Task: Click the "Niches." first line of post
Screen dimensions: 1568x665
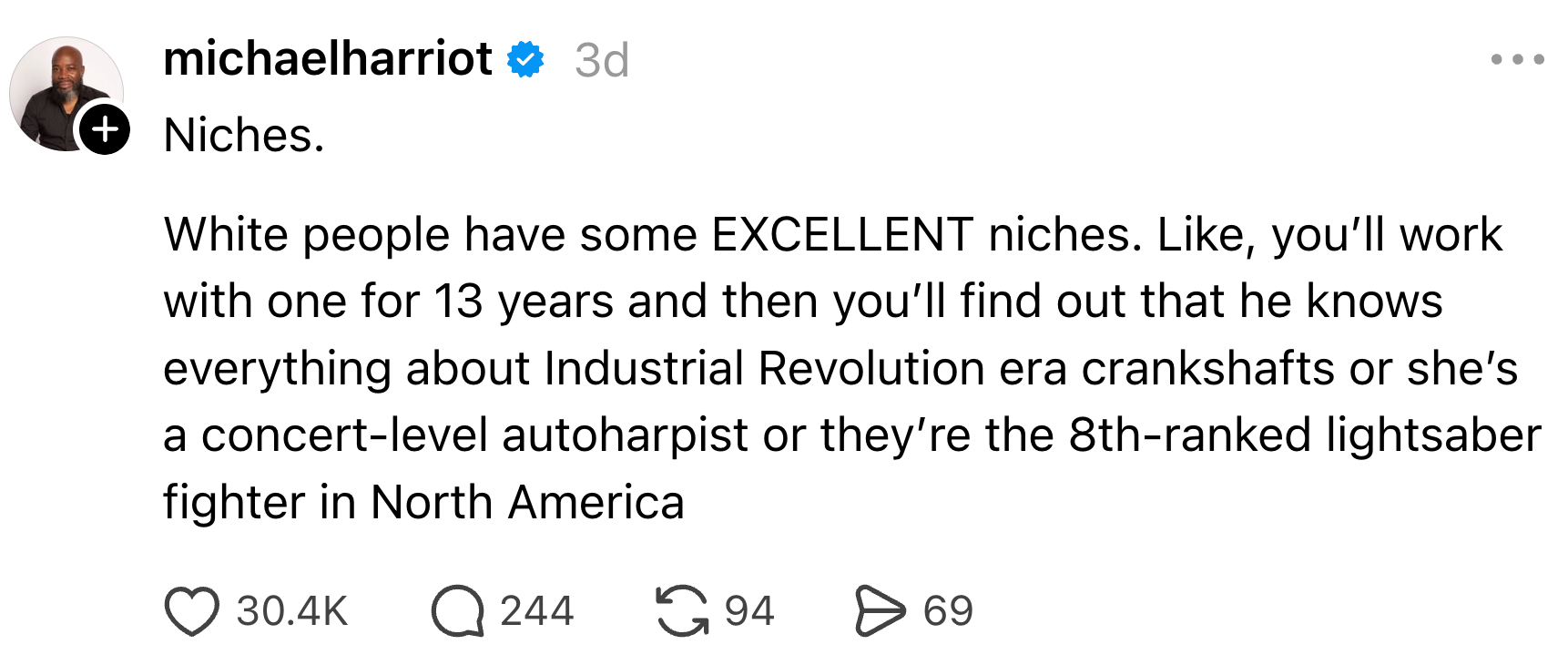Action: (x=244, y=136)
